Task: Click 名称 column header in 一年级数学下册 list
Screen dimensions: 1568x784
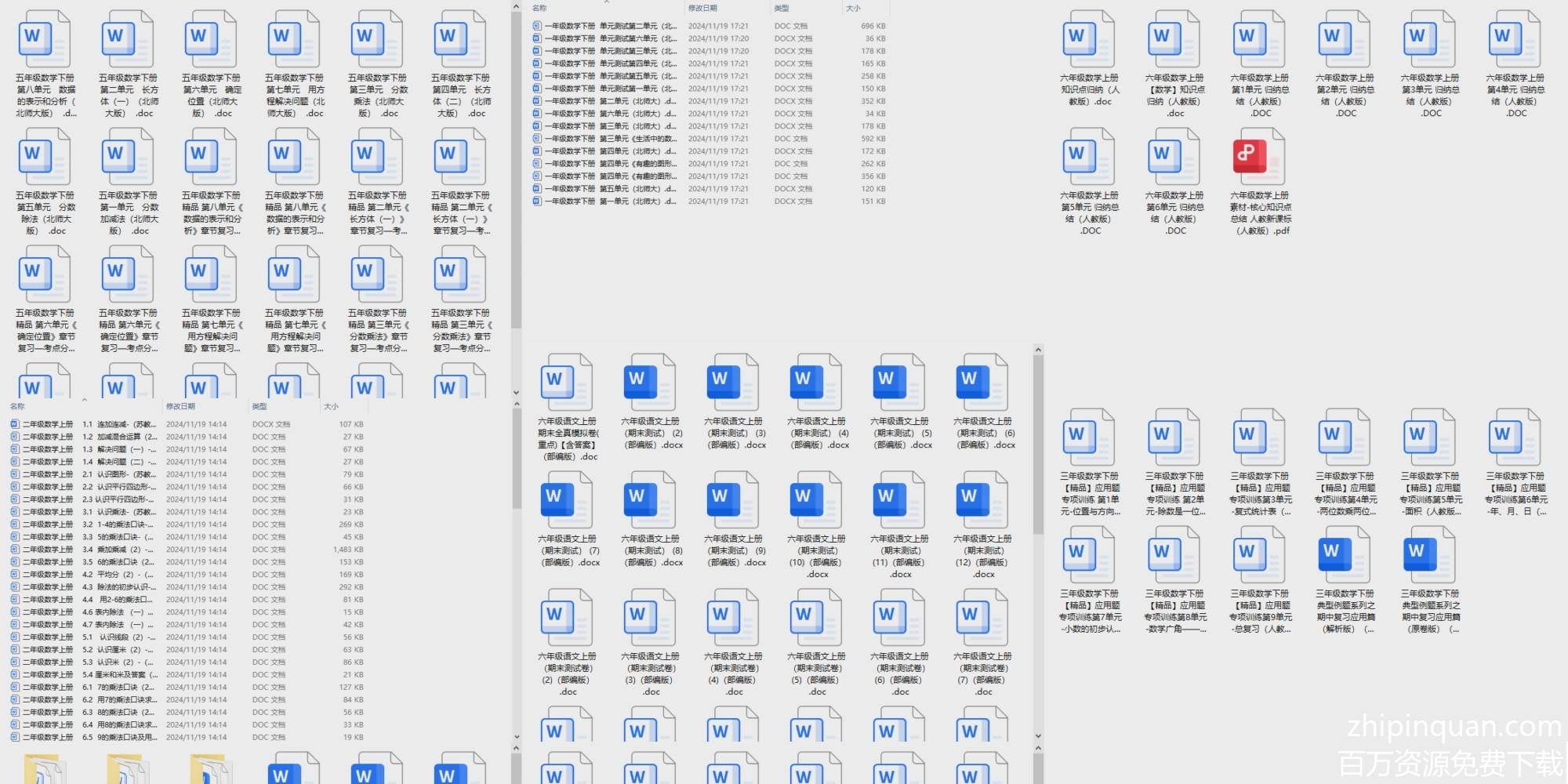Action: (x=539, y=8)
